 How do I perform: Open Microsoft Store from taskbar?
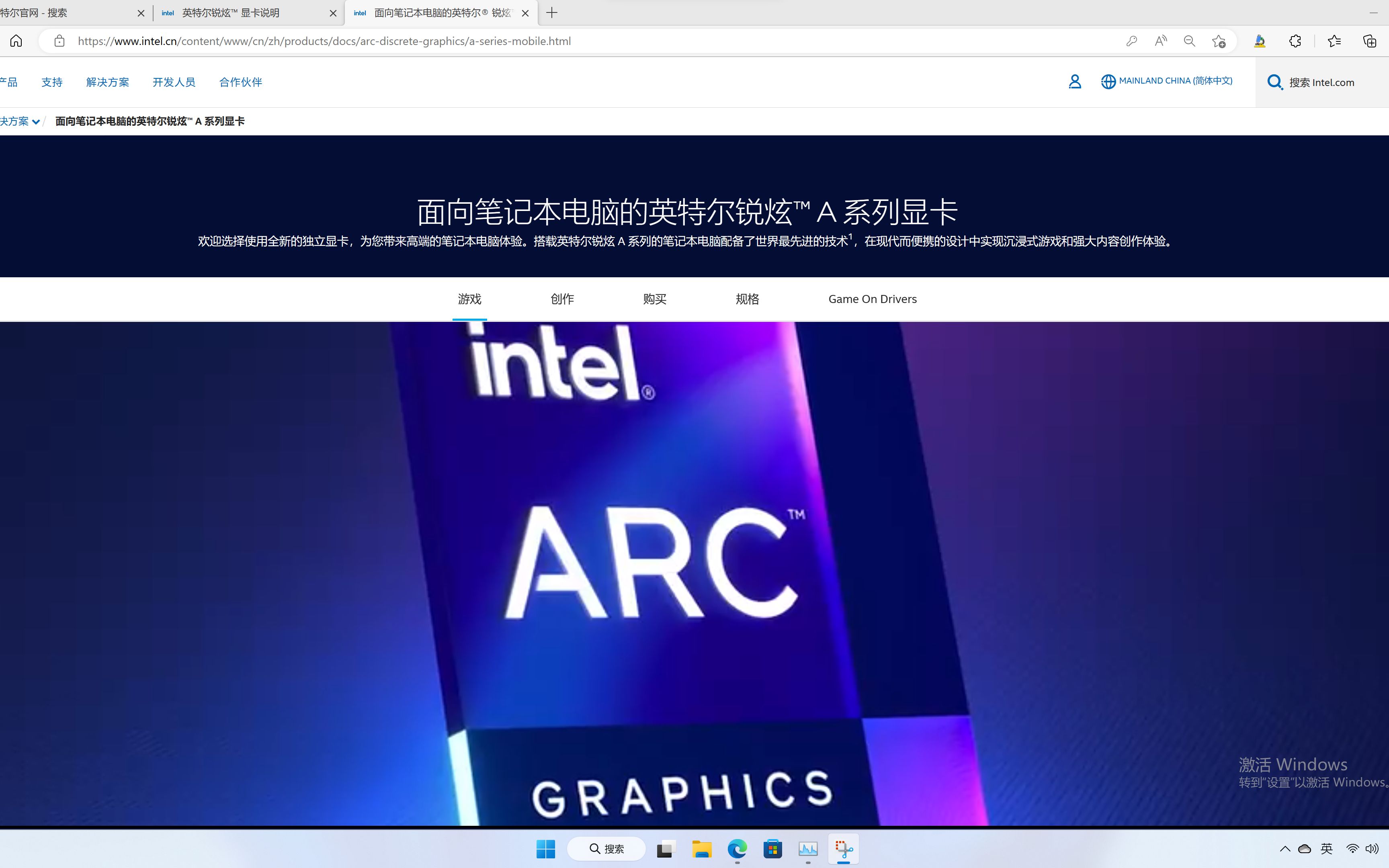pyautogui.click(x=772, y=848)
